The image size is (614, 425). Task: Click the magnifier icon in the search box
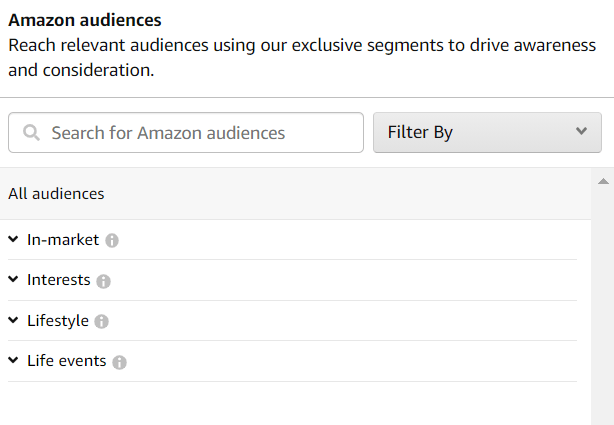pos(31,133)
